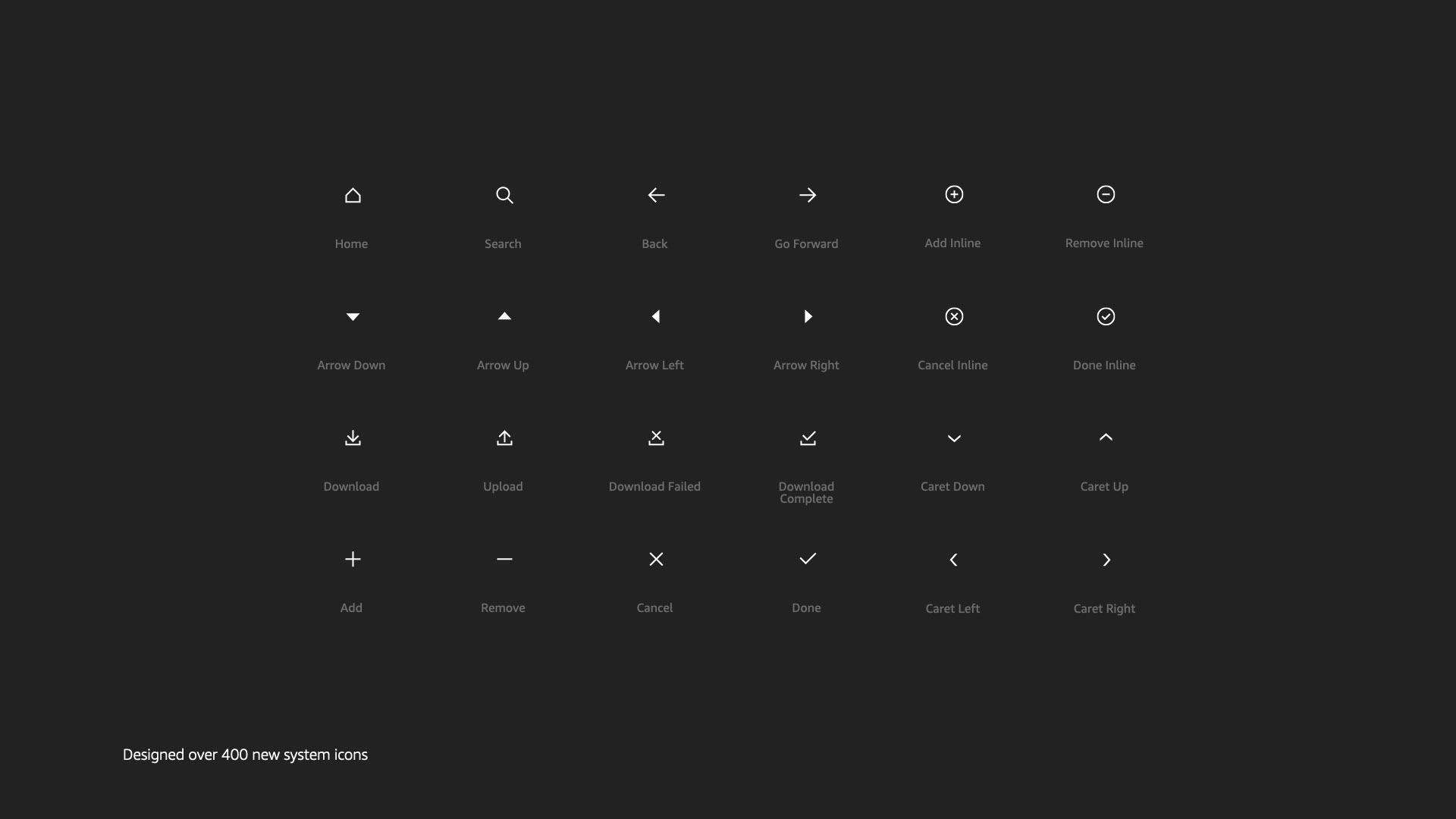
Task: Click the Home house icon
Action: (353, 195)
